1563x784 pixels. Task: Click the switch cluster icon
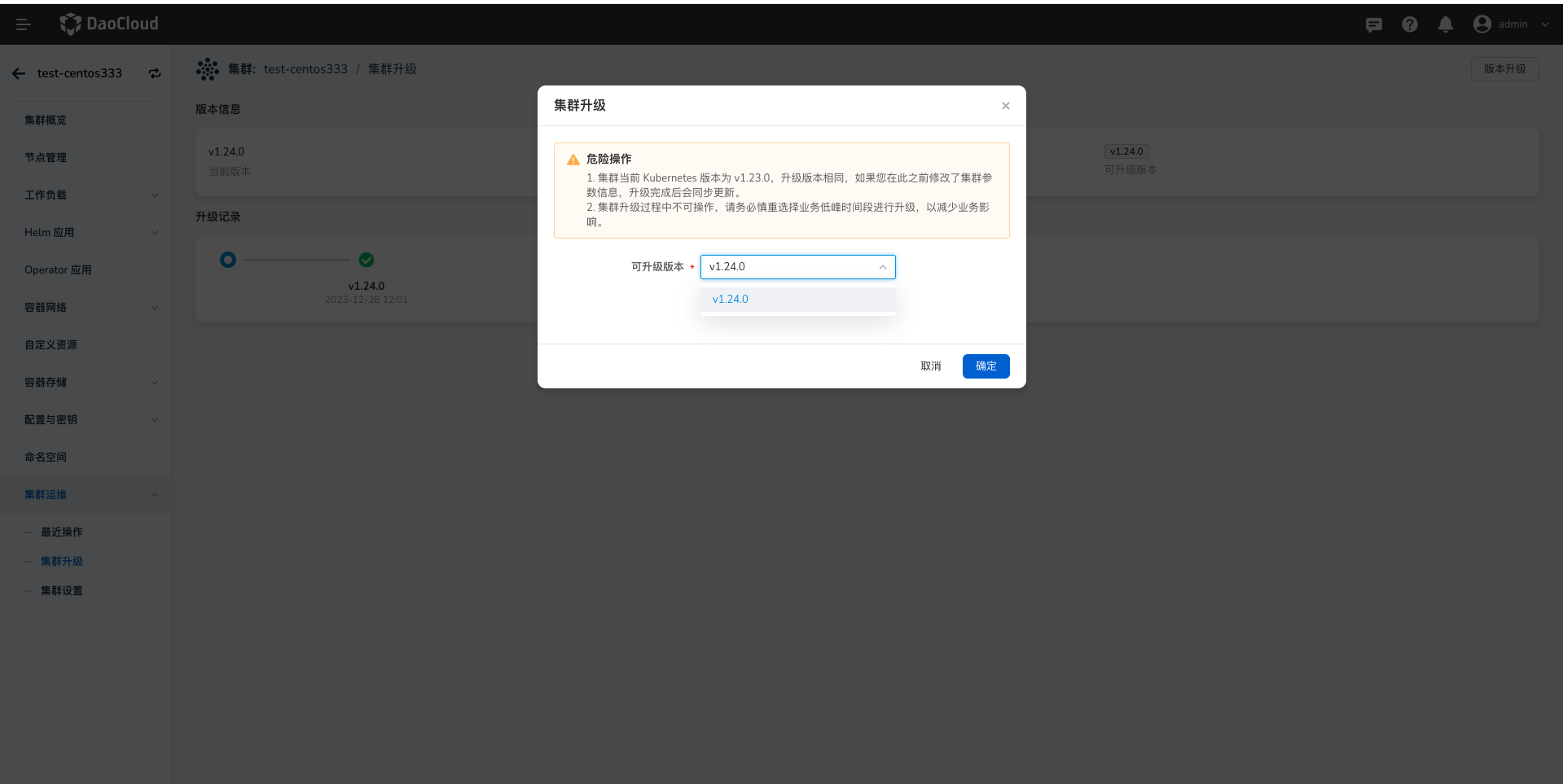click(154, 73)
